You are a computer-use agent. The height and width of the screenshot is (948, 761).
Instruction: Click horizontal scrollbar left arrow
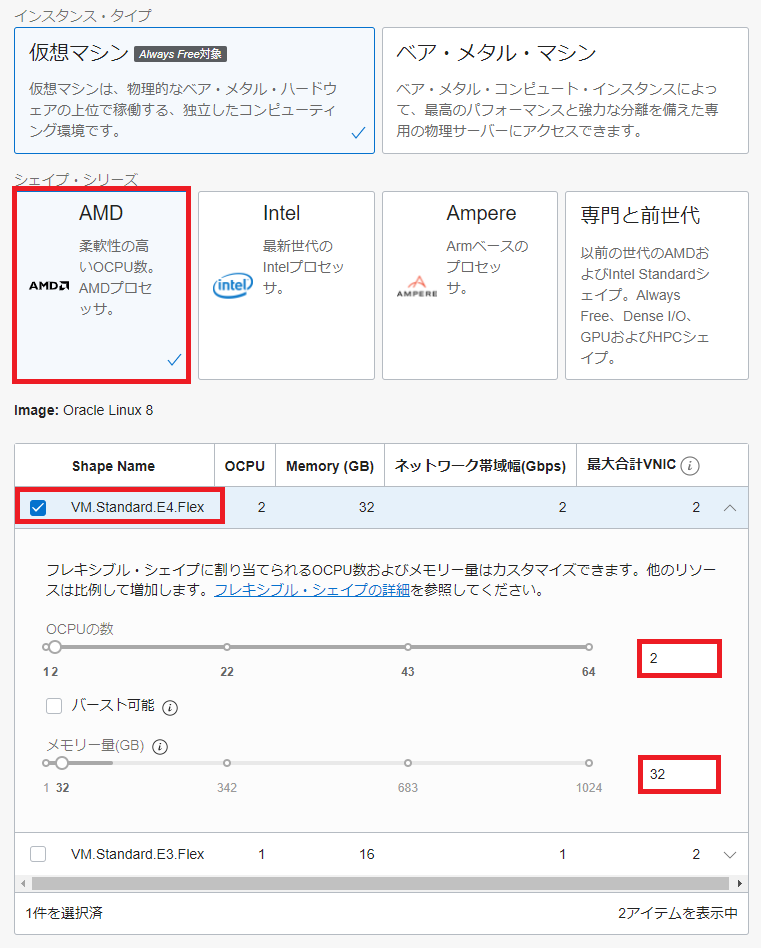tap(22, 884)
